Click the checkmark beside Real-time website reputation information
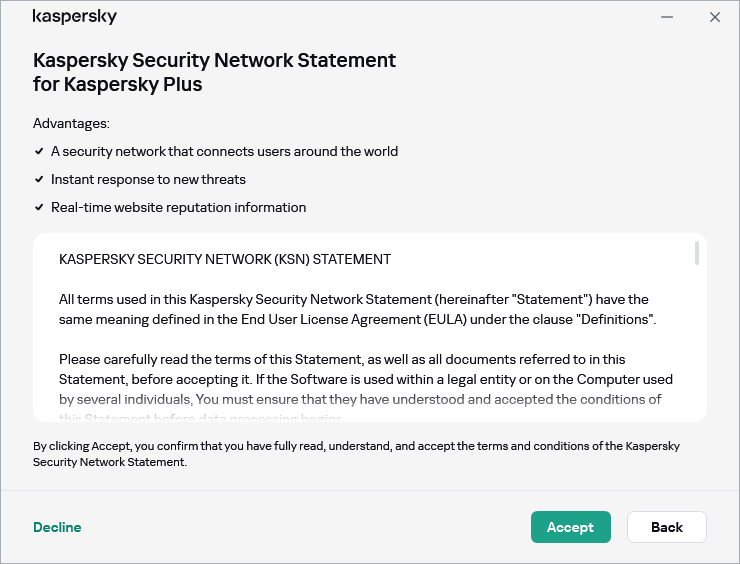Viewport: 740px width, 564px height. (x=38, y=208)
